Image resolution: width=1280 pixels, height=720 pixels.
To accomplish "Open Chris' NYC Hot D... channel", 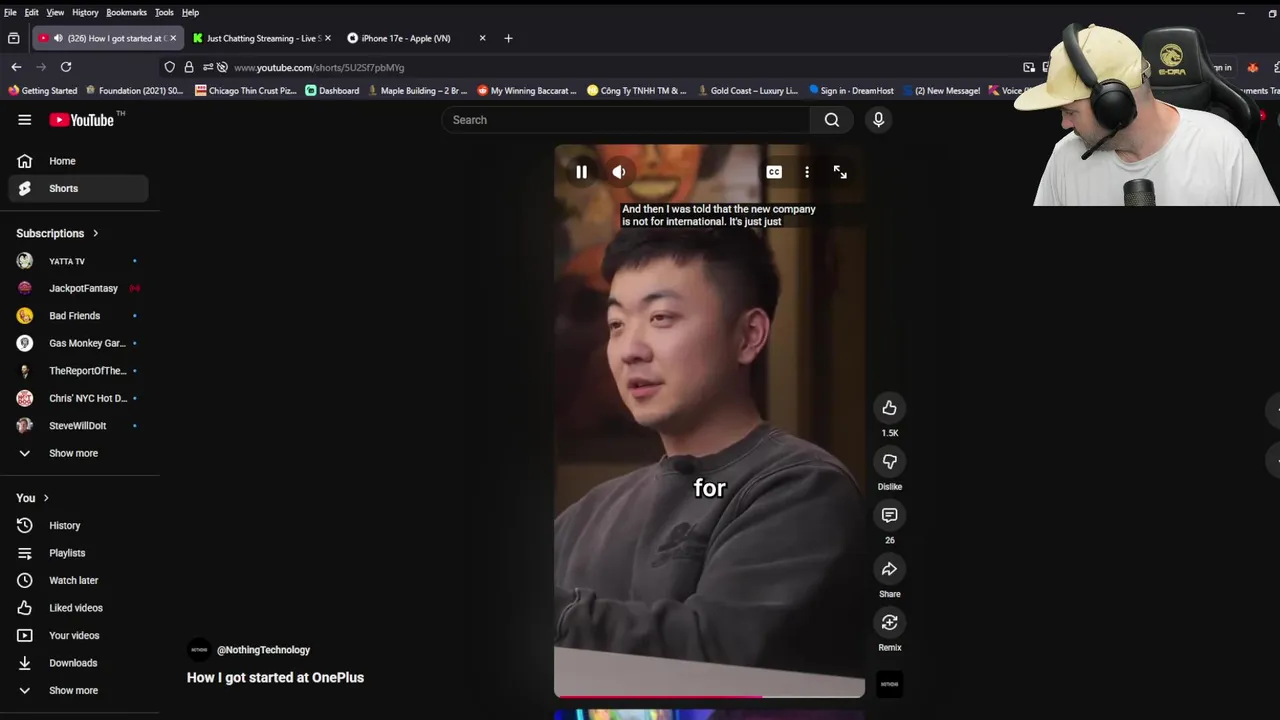I will (x=78, y=398).
